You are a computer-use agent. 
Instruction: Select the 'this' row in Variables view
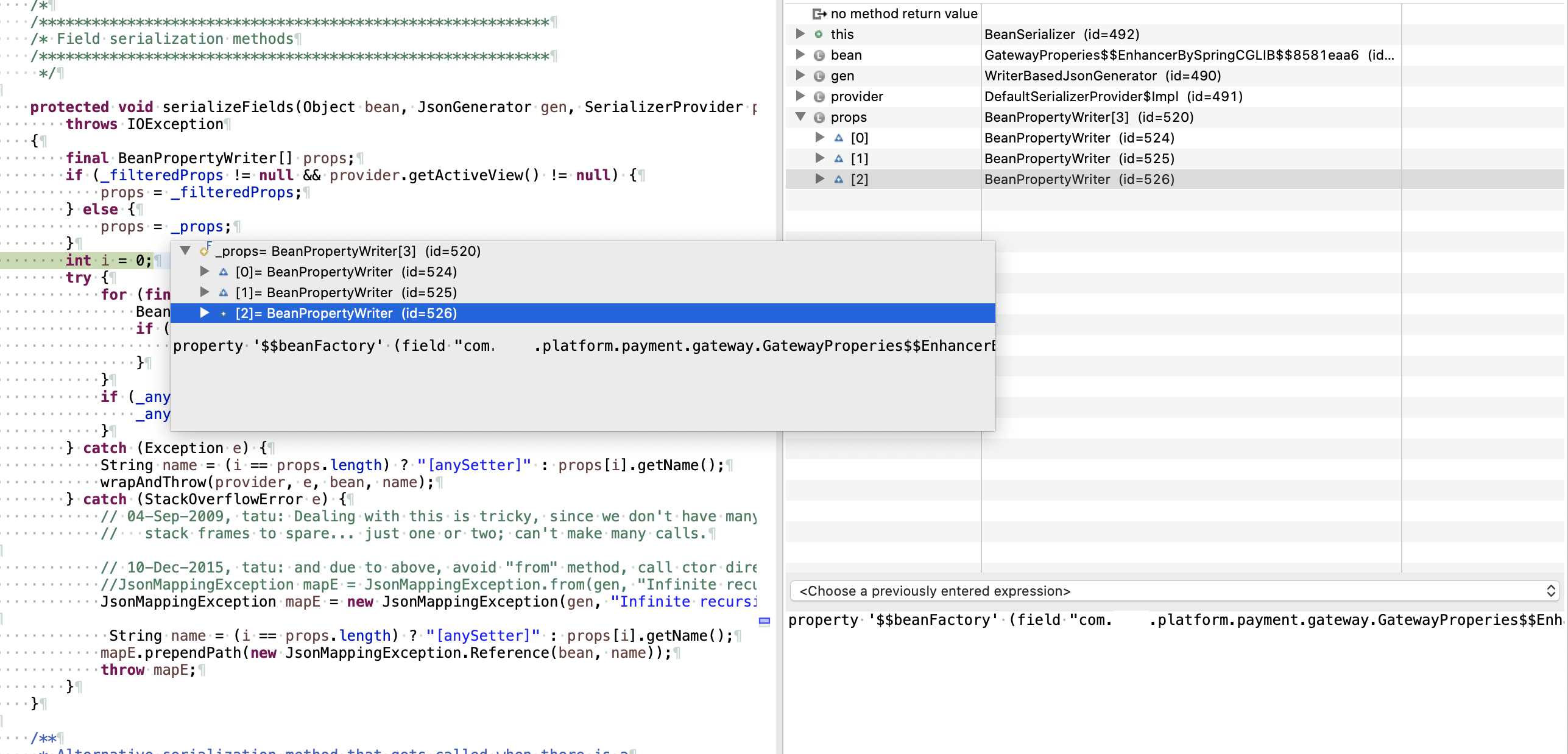(x=1174, y=34)
